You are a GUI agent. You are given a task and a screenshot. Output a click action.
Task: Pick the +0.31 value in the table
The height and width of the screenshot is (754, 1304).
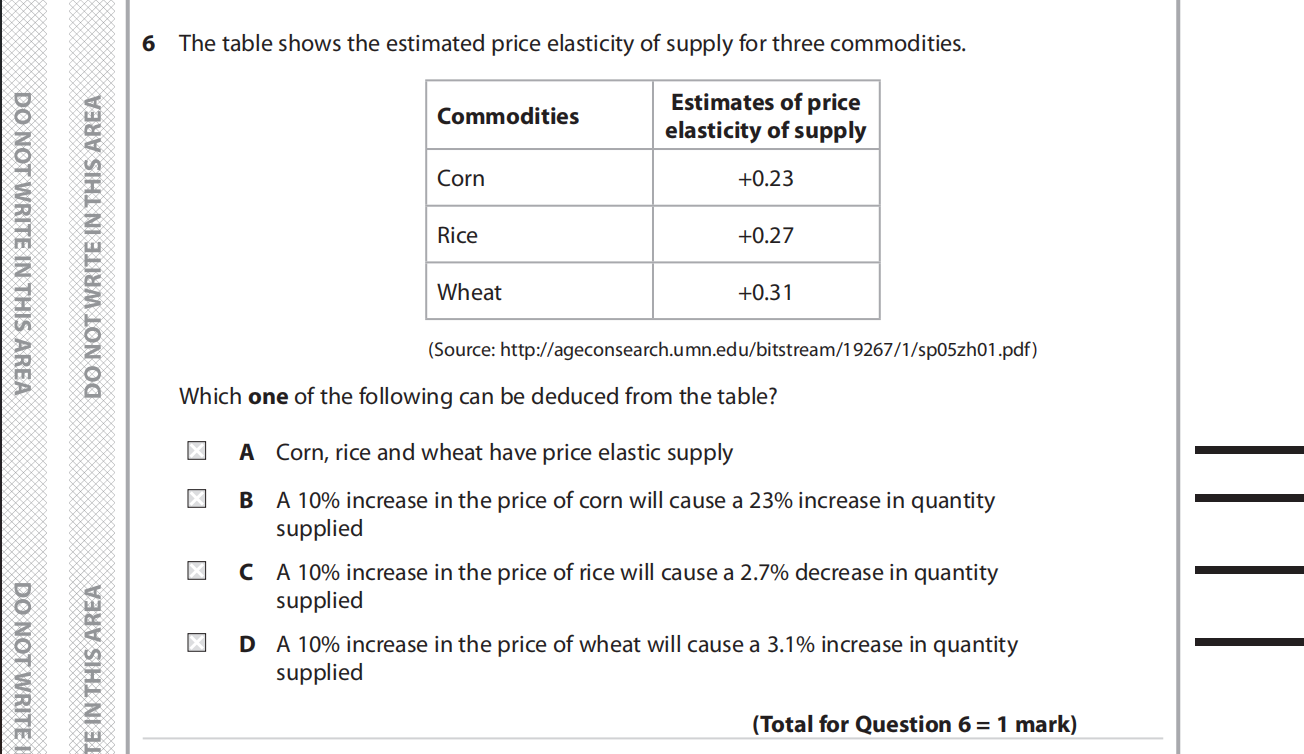tap(765, 292)
